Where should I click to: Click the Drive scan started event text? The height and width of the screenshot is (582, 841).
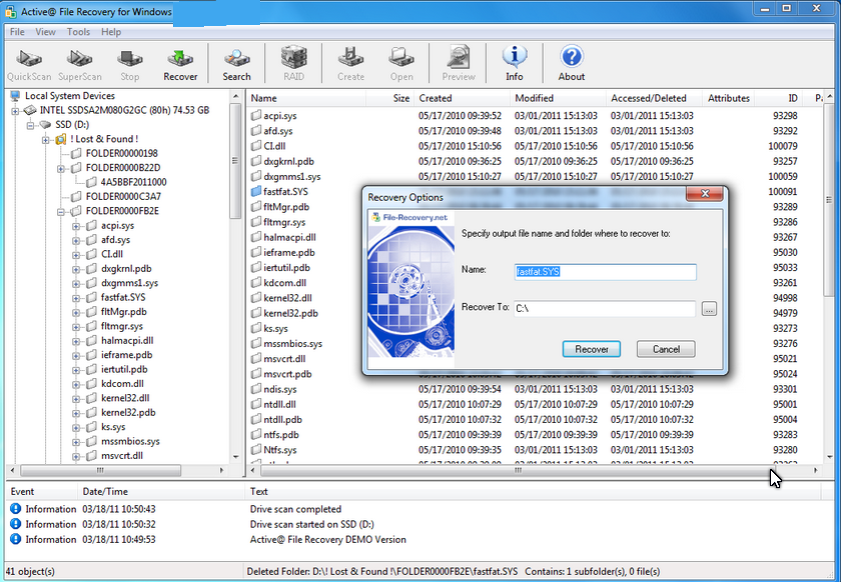tap(312, 524)
